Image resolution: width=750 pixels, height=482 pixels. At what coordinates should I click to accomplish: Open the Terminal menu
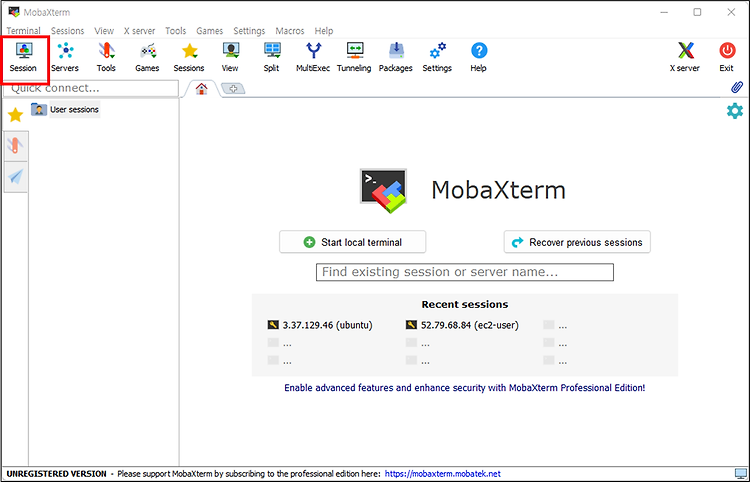tap(23, 31)
